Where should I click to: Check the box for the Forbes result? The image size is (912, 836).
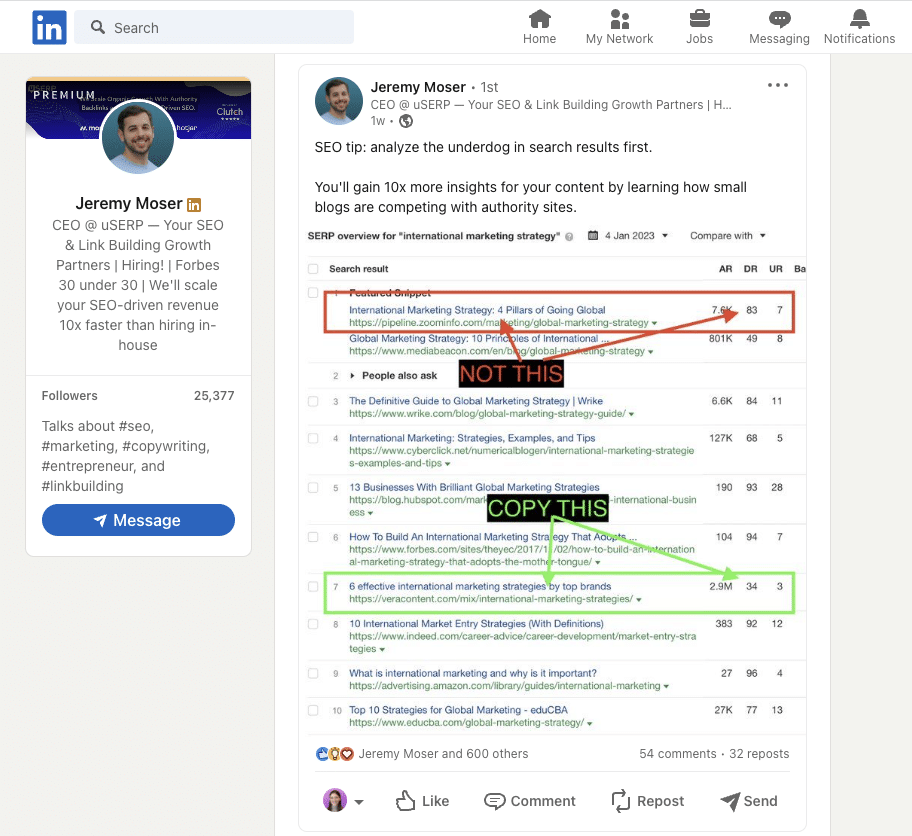point(313,537)
